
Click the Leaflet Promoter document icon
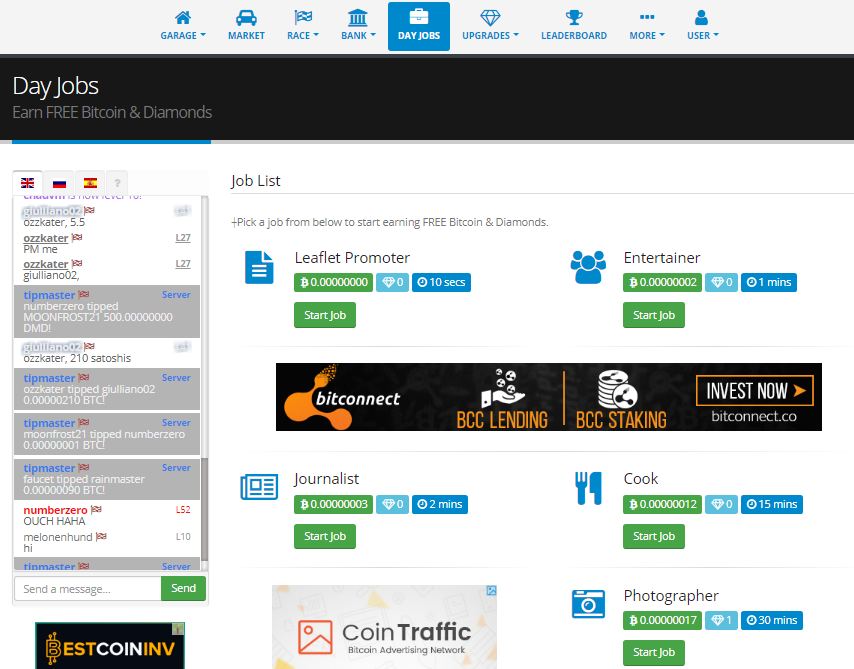(259, 267)
